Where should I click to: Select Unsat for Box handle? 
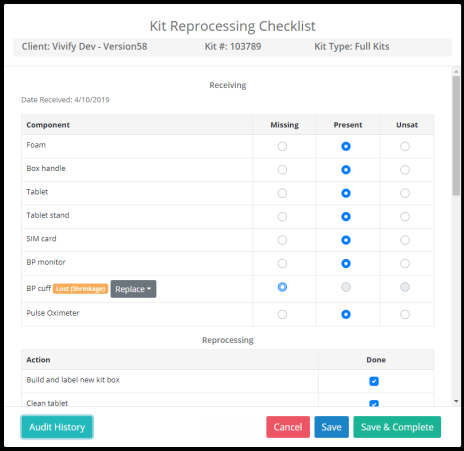tap(405, 170)
